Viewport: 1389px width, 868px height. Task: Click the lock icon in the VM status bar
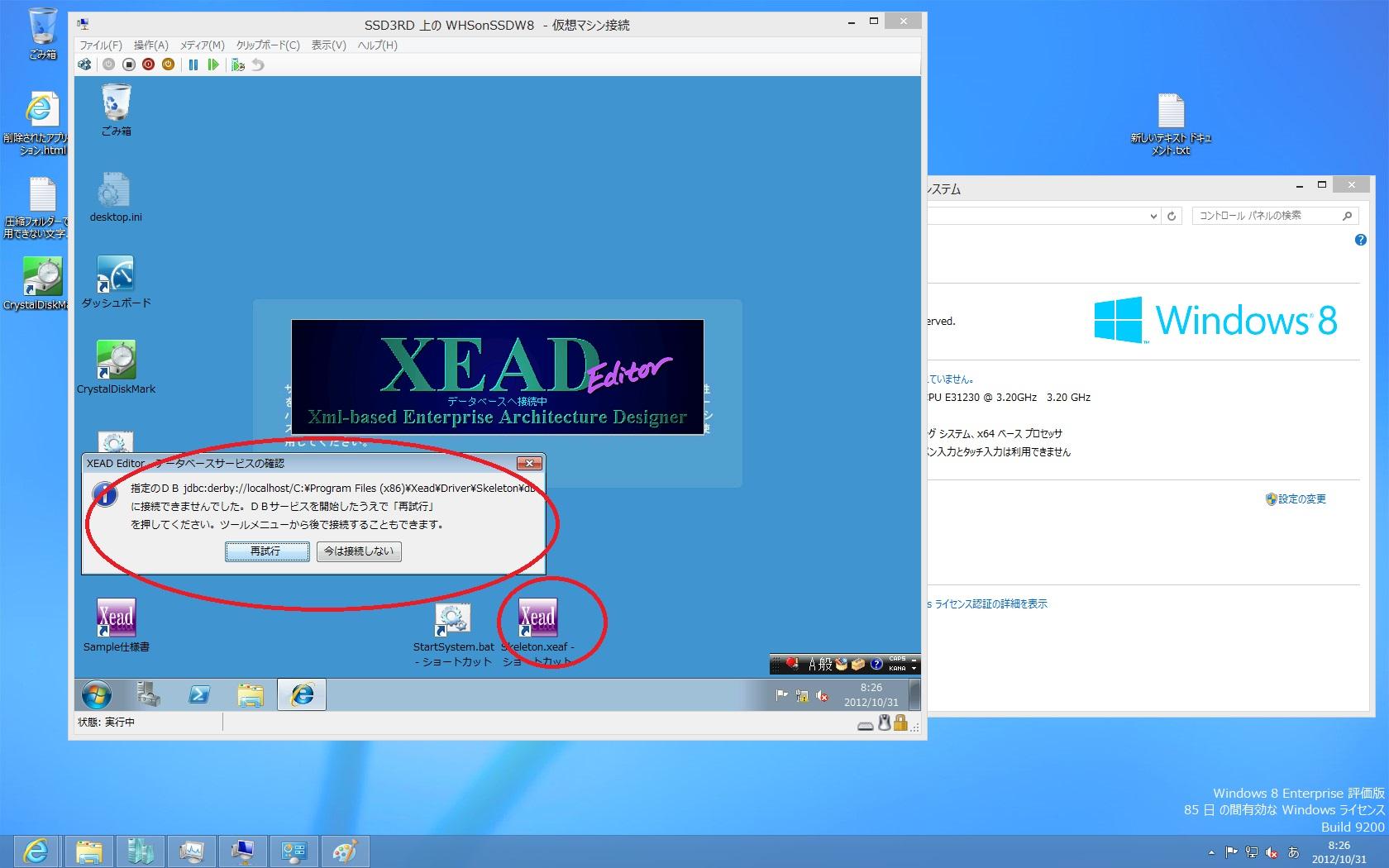pyautogui.click(x=900, y=724)
